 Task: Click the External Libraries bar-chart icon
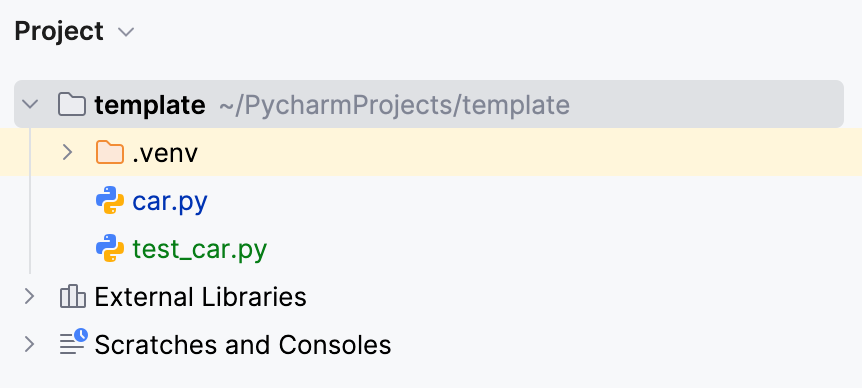pyautogui.click(x=73, y=296)
